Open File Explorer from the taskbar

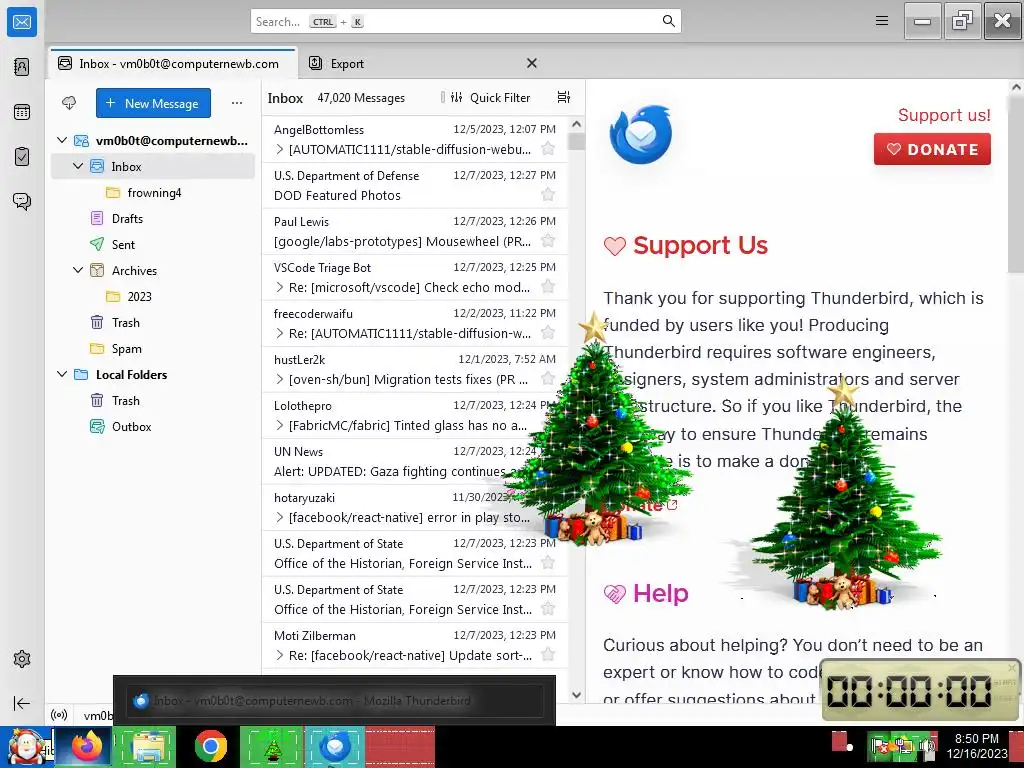[146, 746]
